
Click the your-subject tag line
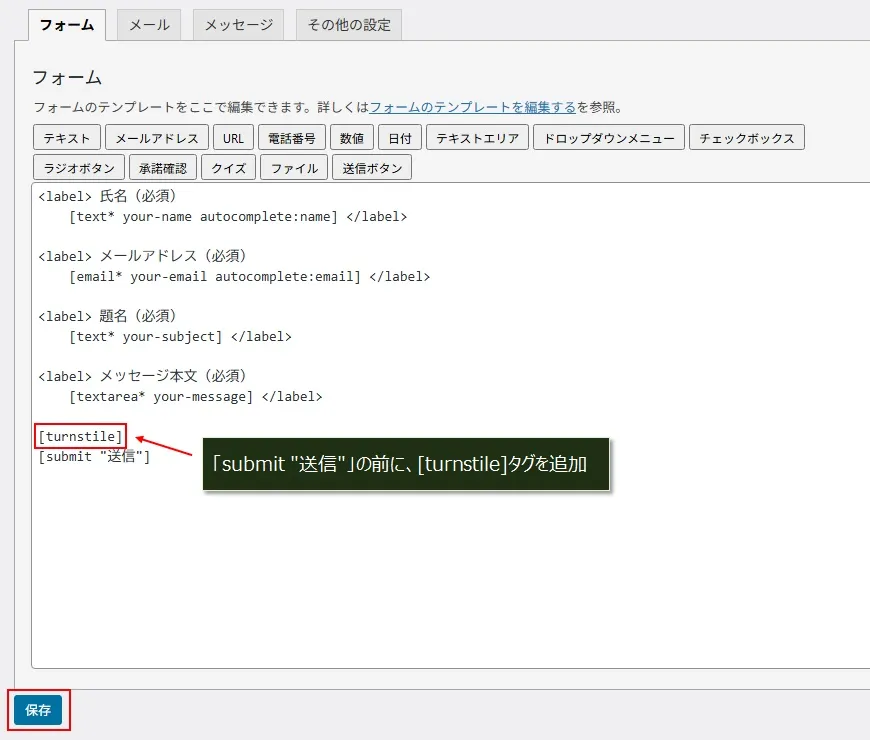point(180,336)
